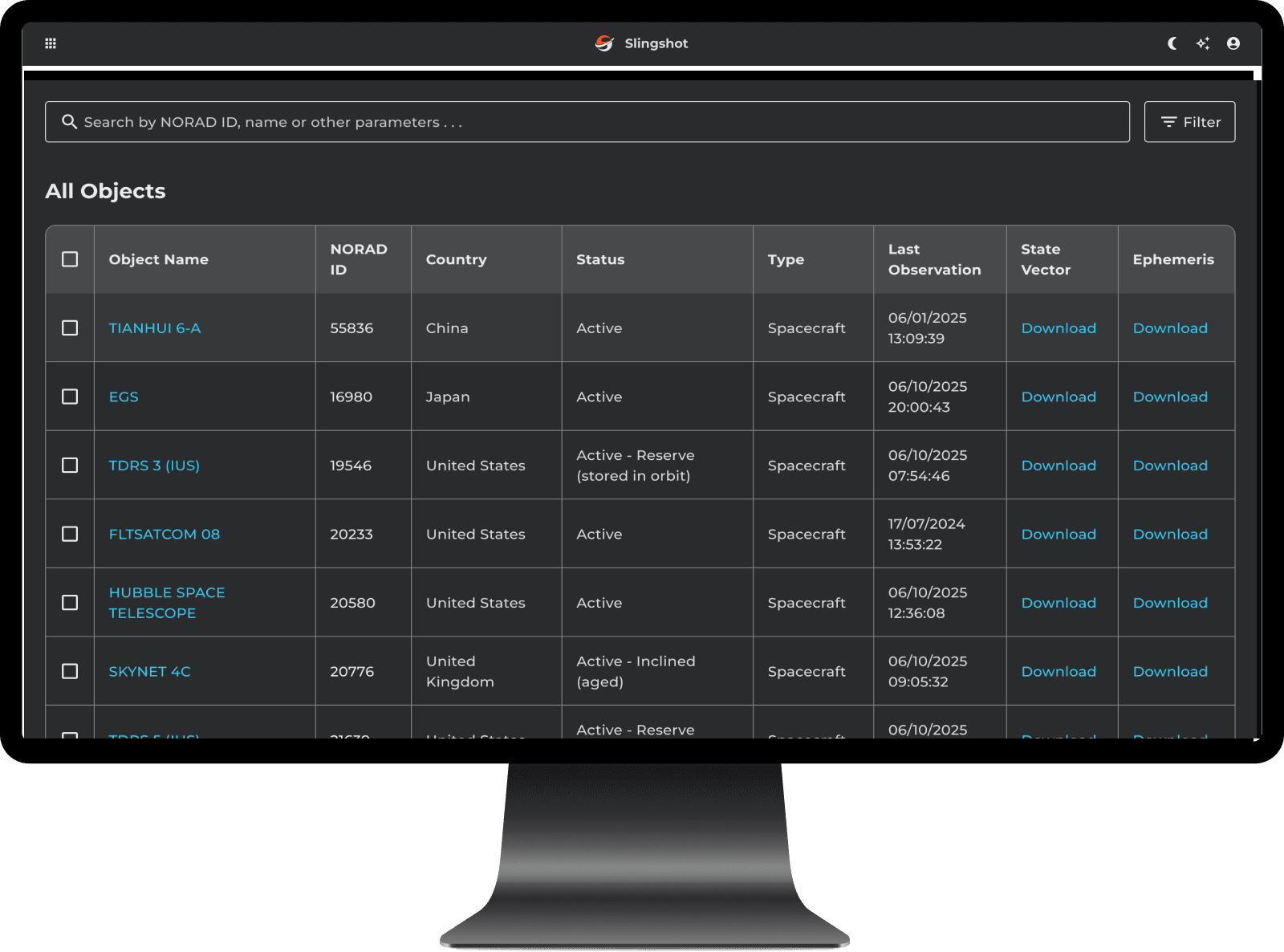The image size is (1284, 952).
Task: Download ephemeris for EGS
Action: (1170, 397)
